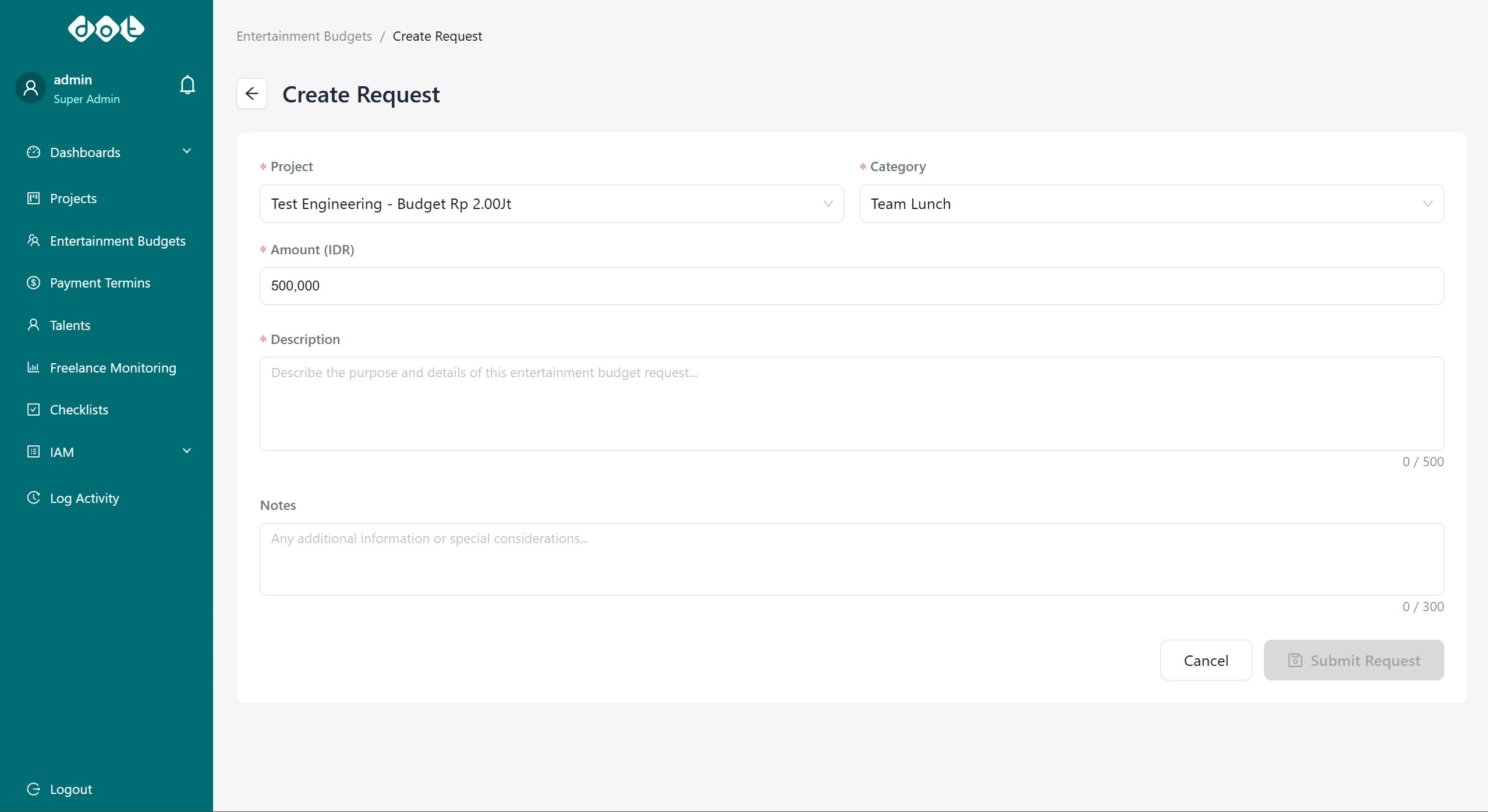Screen dimensions: 1488x812
Task: Select the Checklists checkmark icon
Action: tap(33, 409)
